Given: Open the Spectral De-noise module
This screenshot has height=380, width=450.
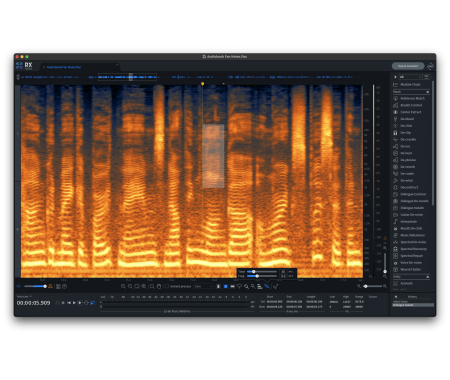Looking at the screenshot, I should (x=412, y=242).
